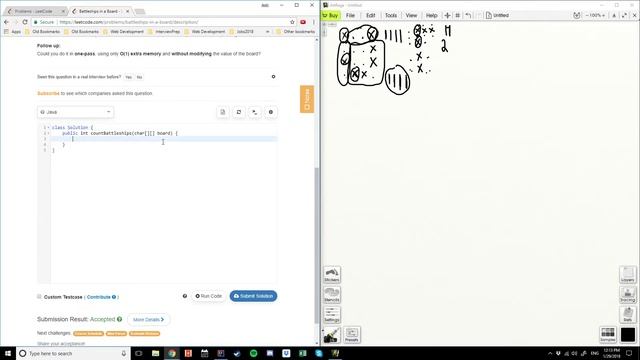This screenshot has height=360, width=640.
Task: Open the Edit menu in ArtRage
Action: [x=370, y=16]
